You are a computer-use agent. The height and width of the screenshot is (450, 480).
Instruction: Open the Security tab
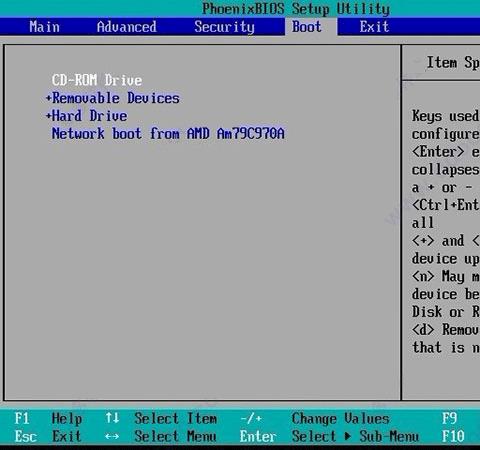coord(224,27)
